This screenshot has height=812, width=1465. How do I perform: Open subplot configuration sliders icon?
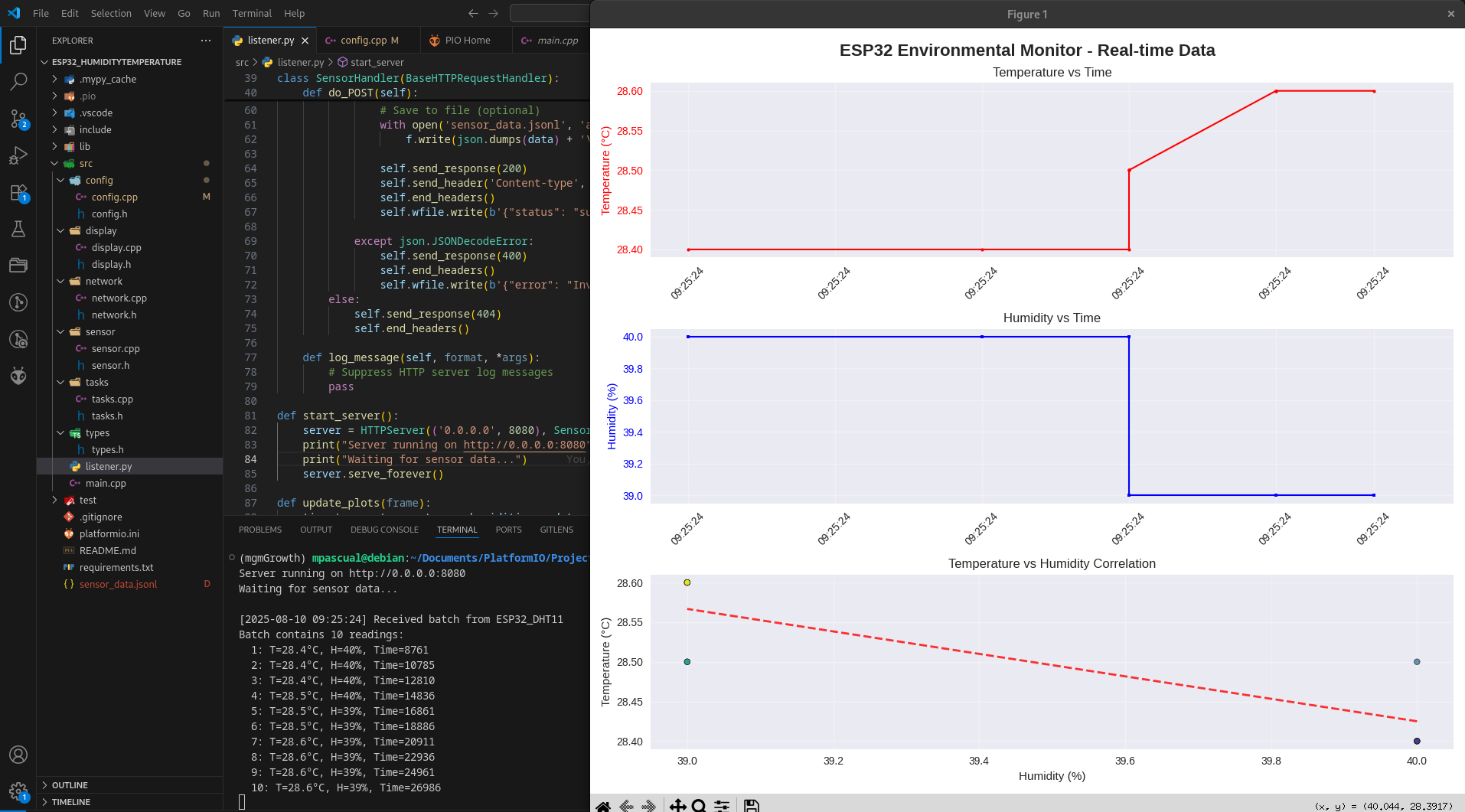tap(721, 805)
